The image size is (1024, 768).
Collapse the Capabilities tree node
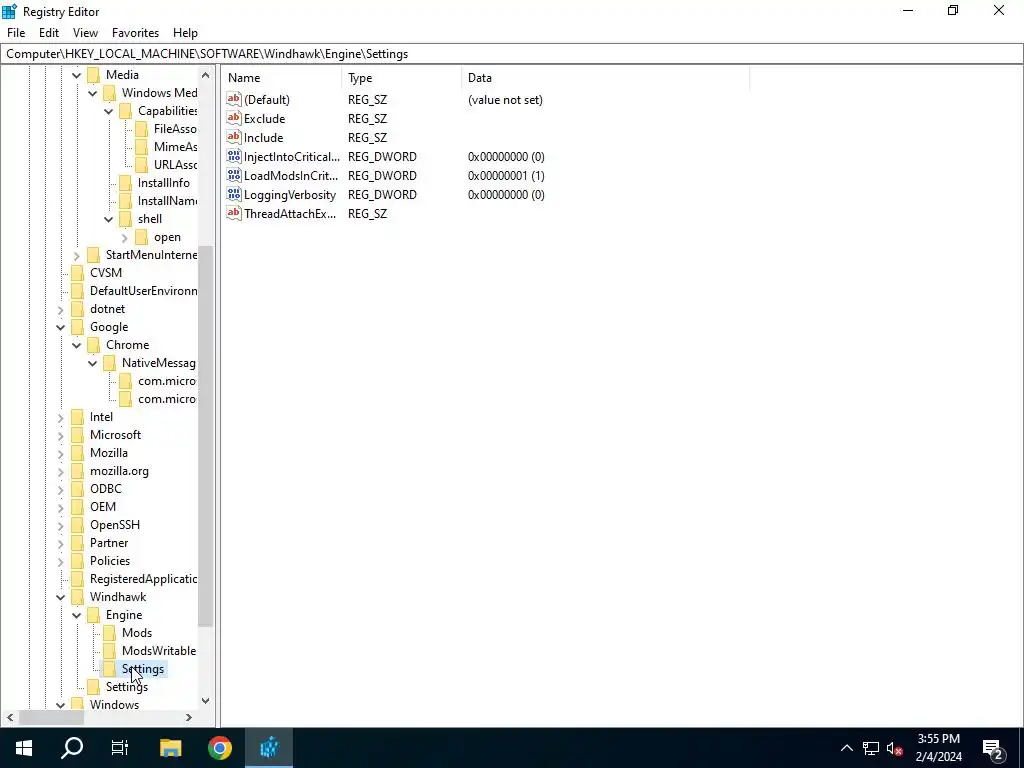tap(108, 112)
